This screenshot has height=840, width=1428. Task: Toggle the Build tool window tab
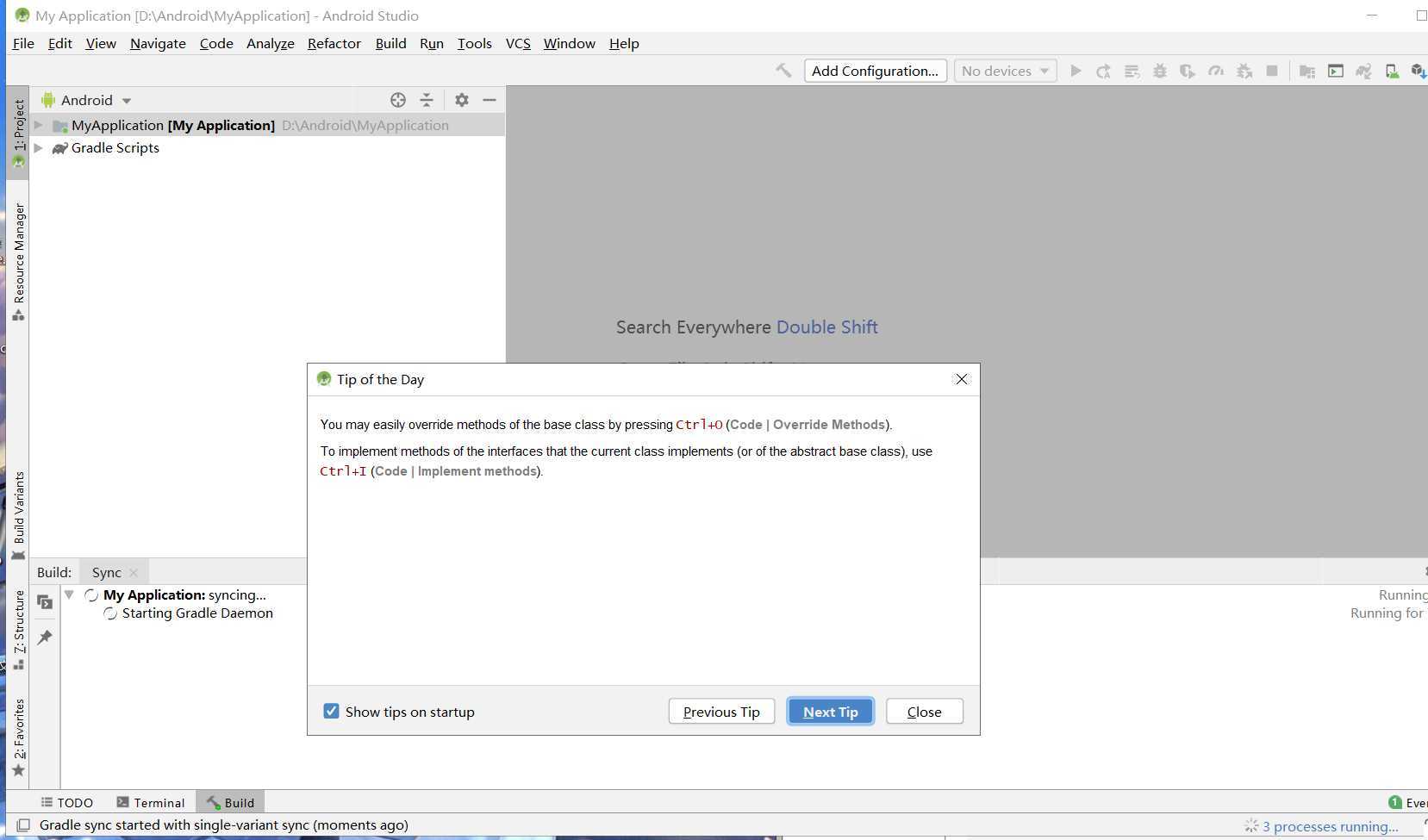(x=231, y=802)
